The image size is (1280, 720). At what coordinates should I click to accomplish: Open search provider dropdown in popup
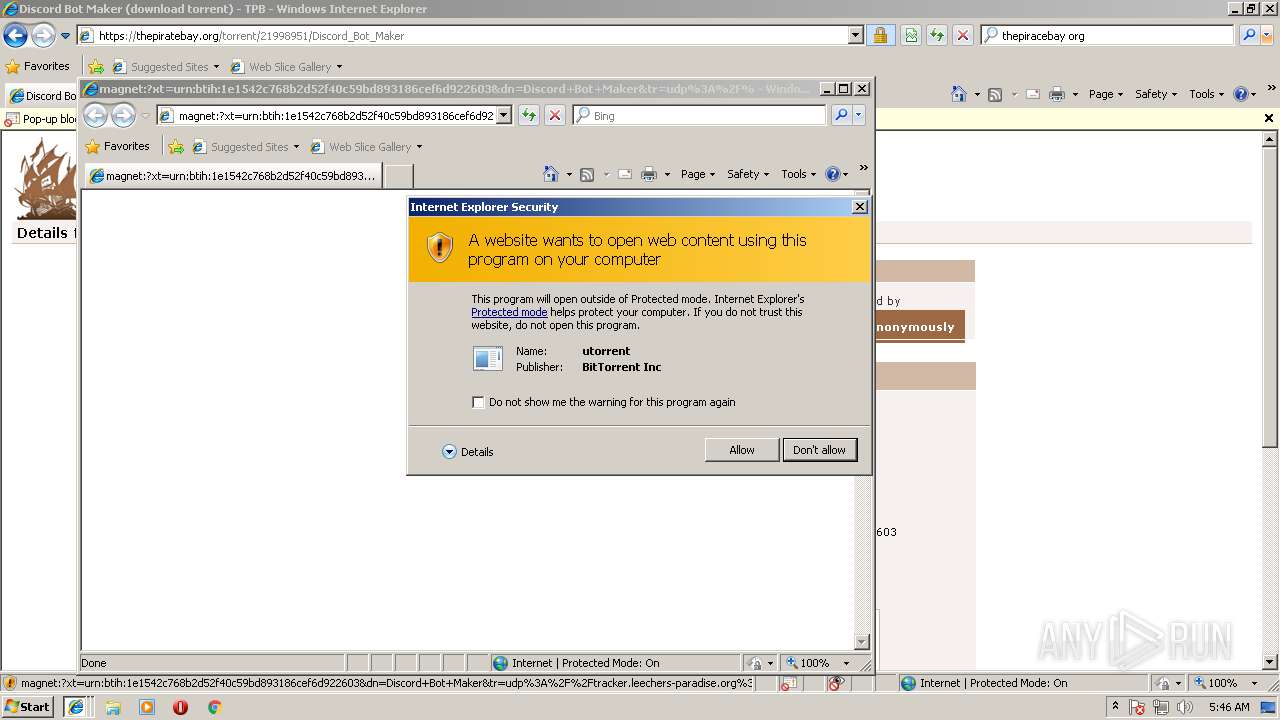858,116
